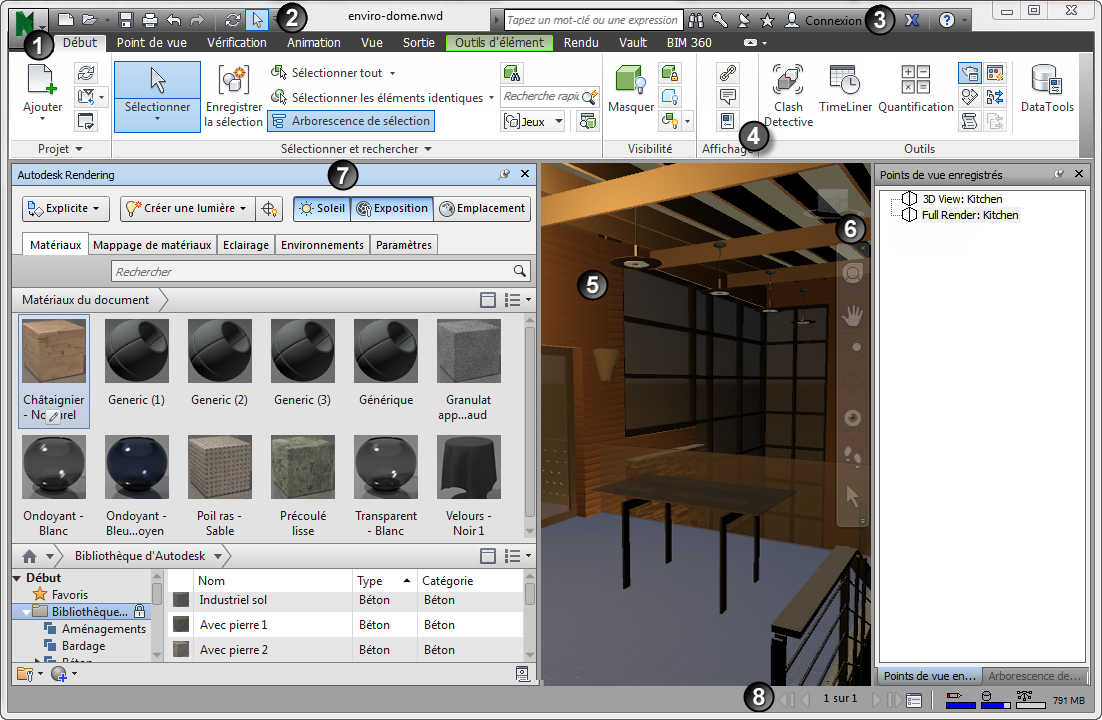The image size is (1102, 720).
Task: Select the Bardage library folder
Action: click(x=83, y=646)
